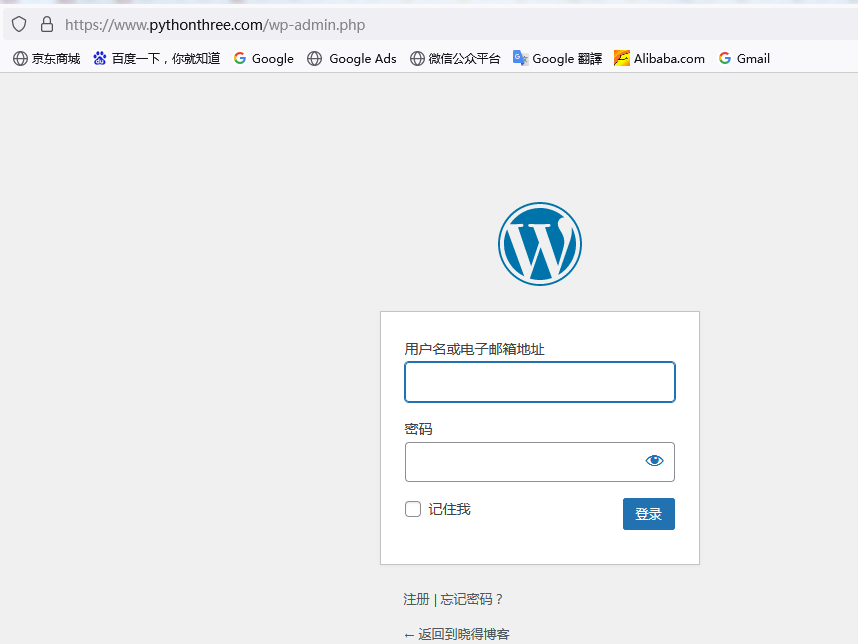
Task: Open the Gmail bookmark
Action: coord(744,59)
